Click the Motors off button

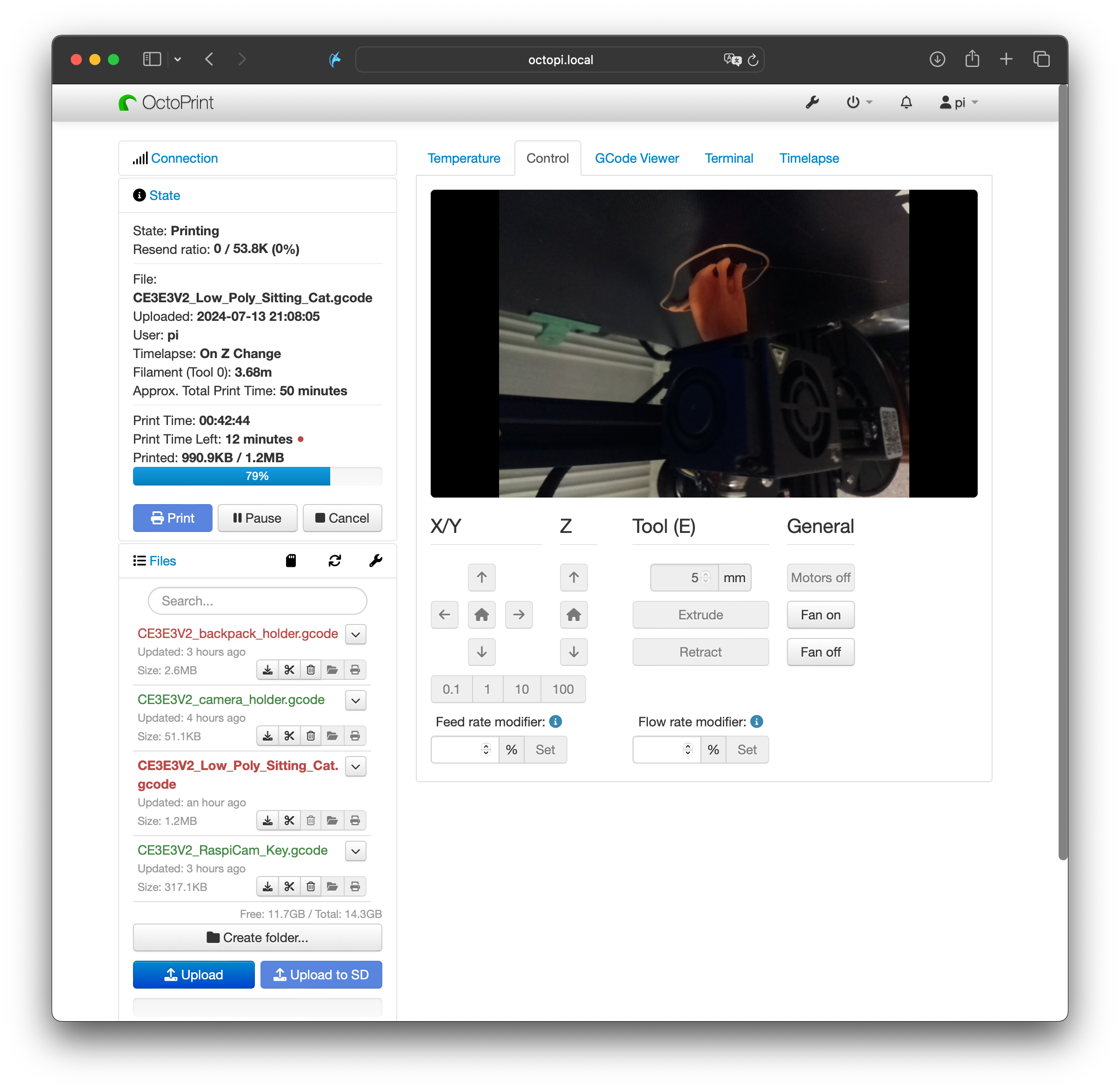(820, 577)
